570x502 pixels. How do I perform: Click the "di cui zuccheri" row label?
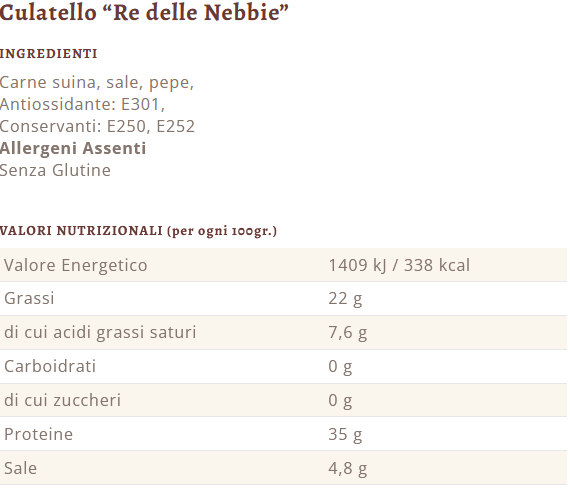62,400
